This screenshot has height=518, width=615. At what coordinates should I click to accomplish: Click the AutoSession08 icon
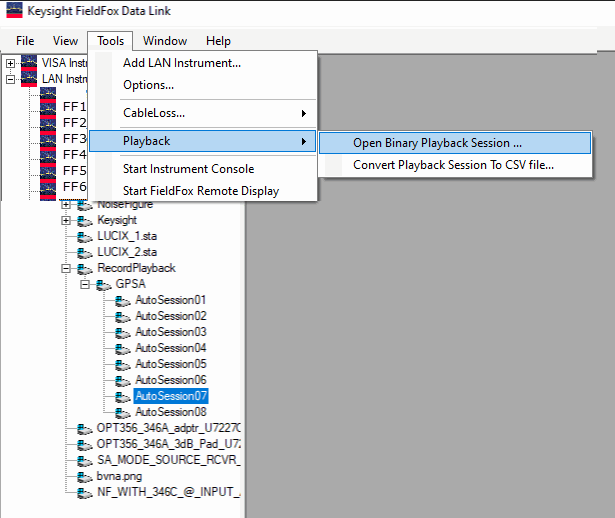122,413
